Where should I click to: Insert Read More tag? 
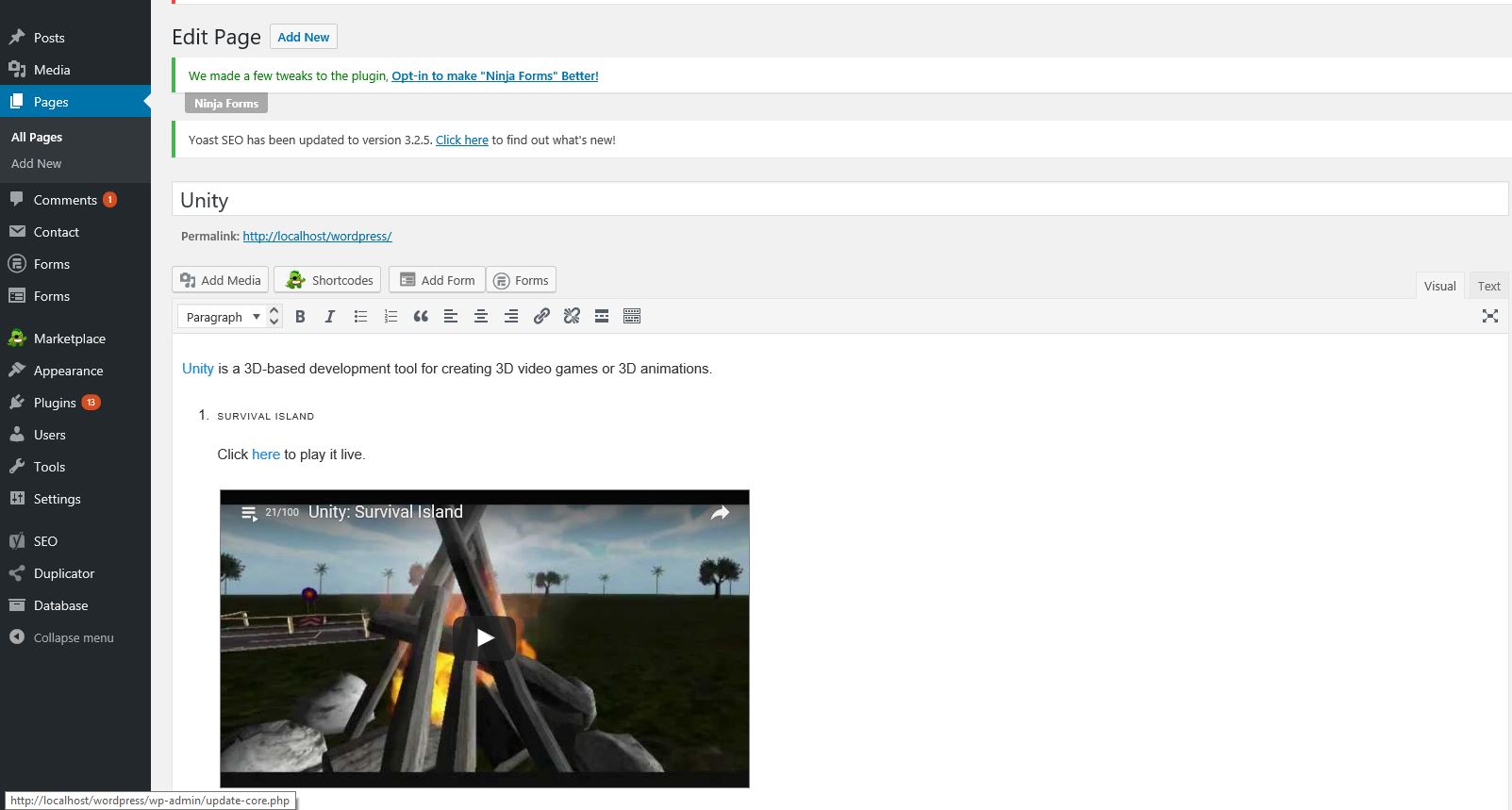click(x=602, y=317)
